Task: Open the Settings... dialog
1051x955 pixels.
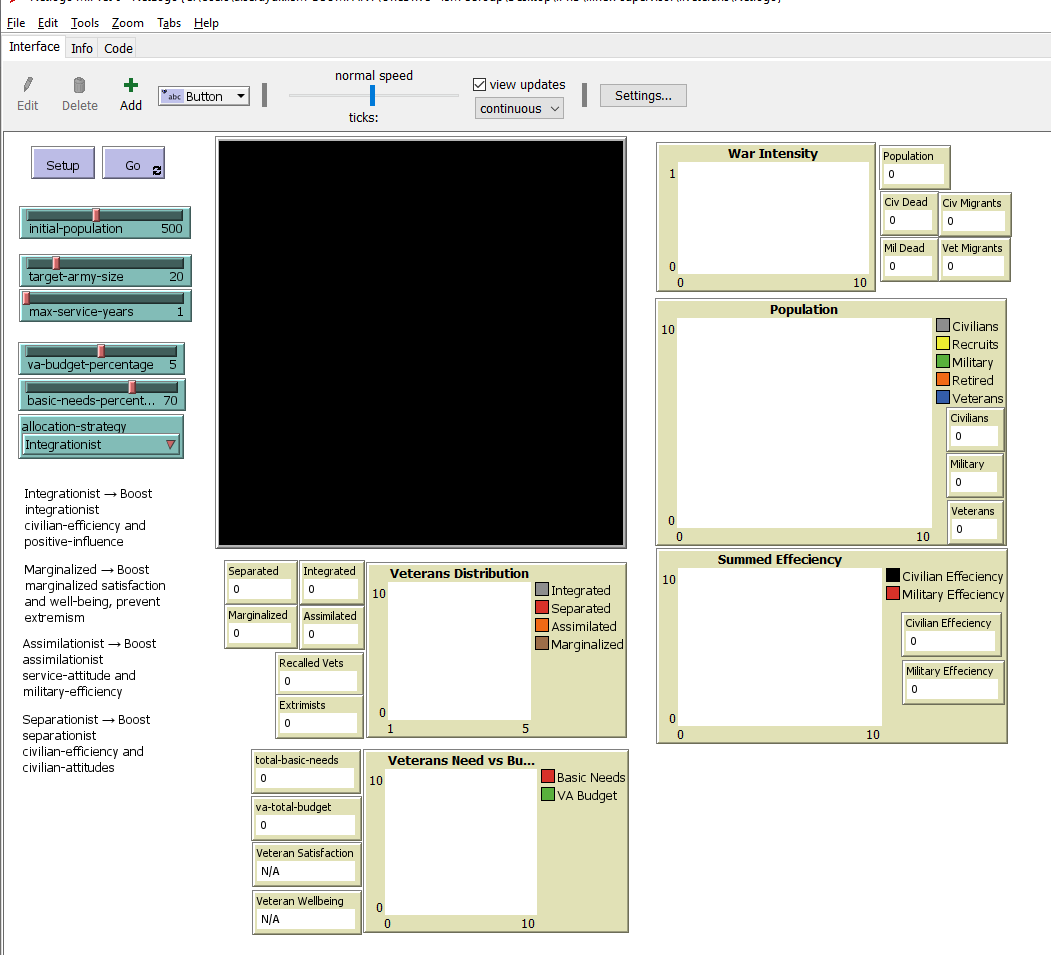Action: (x=643, y=95)
